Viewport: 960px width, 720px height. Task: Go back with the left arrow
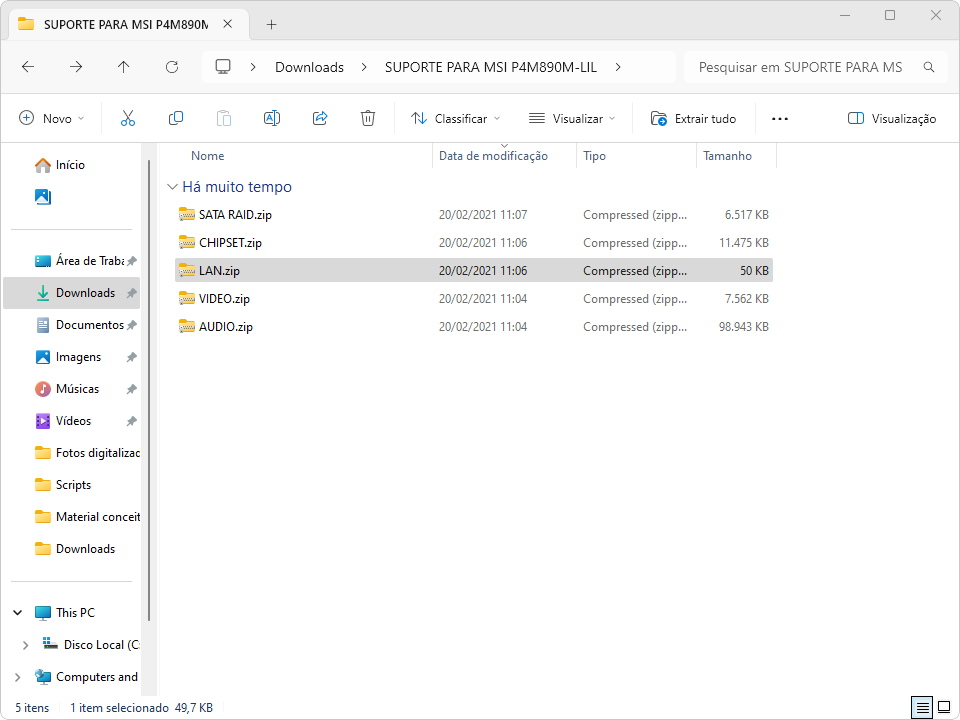pyautogui.click(x=28, y=67)
